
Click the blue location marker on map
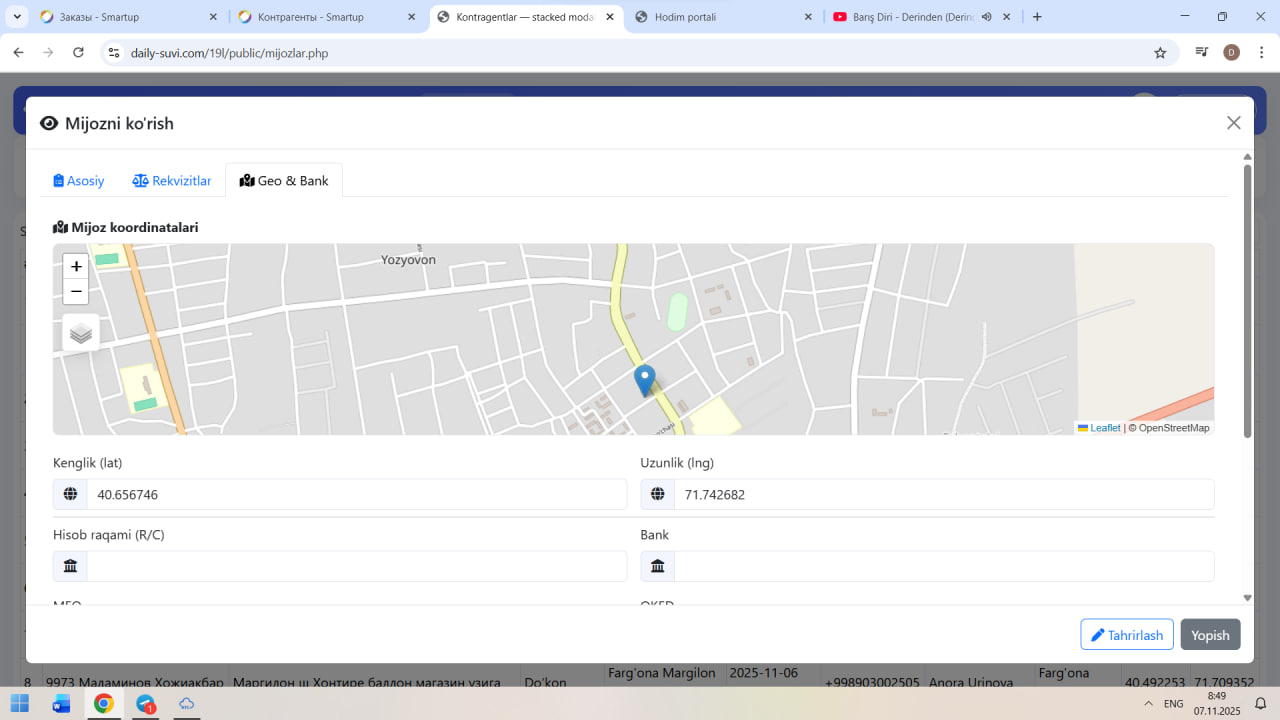click(x=645, y=379)
